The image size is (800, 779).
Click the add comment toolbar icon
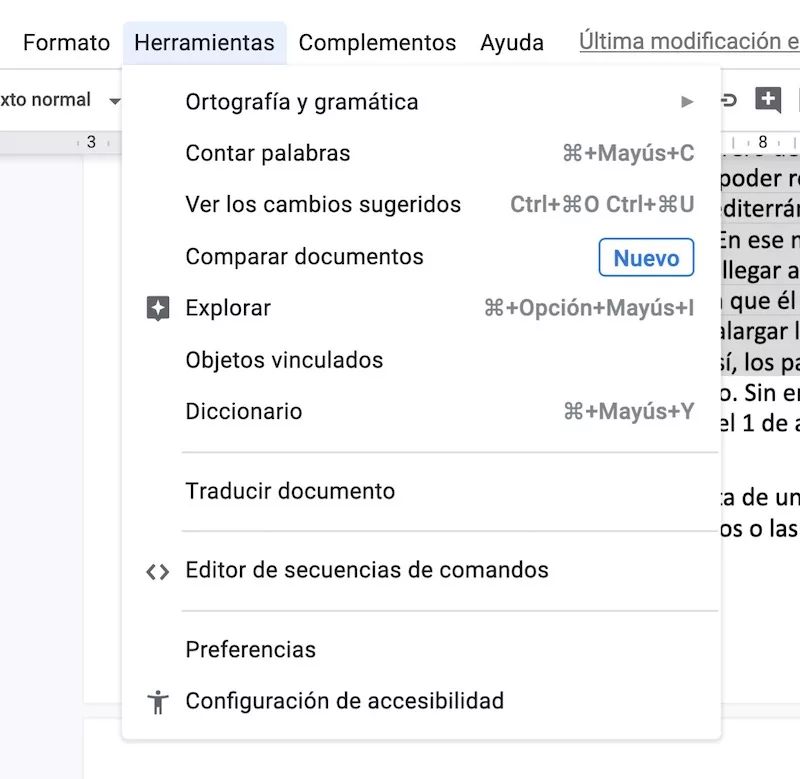767,100
